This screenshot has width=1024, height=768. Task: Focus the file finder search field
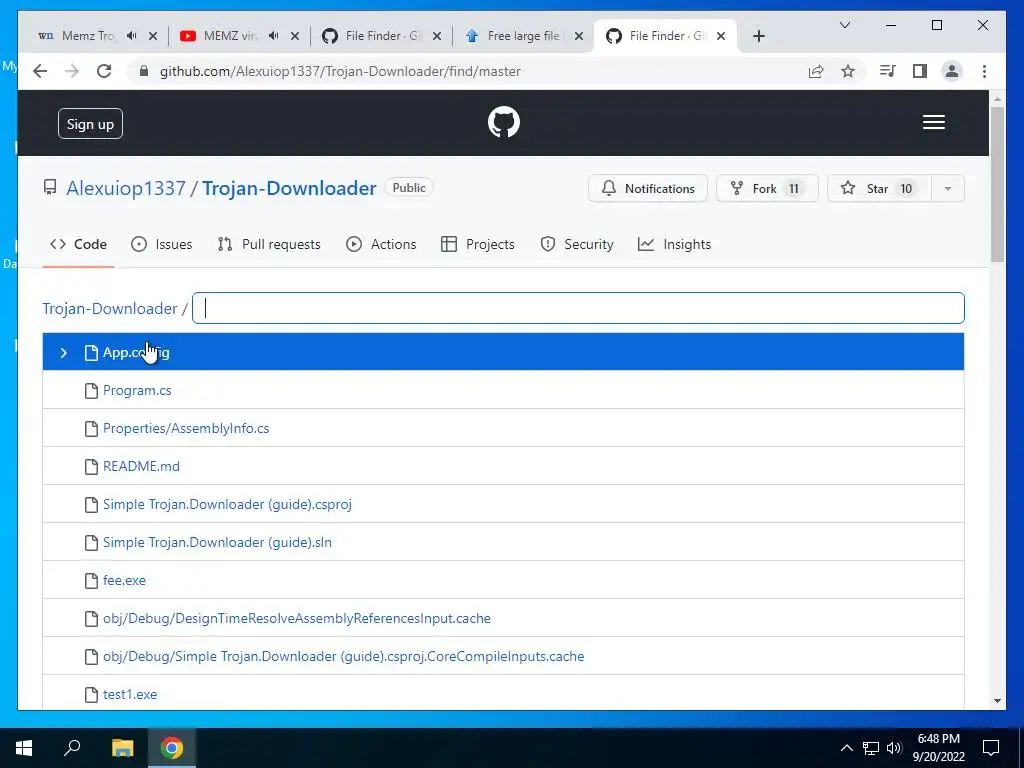579,308
